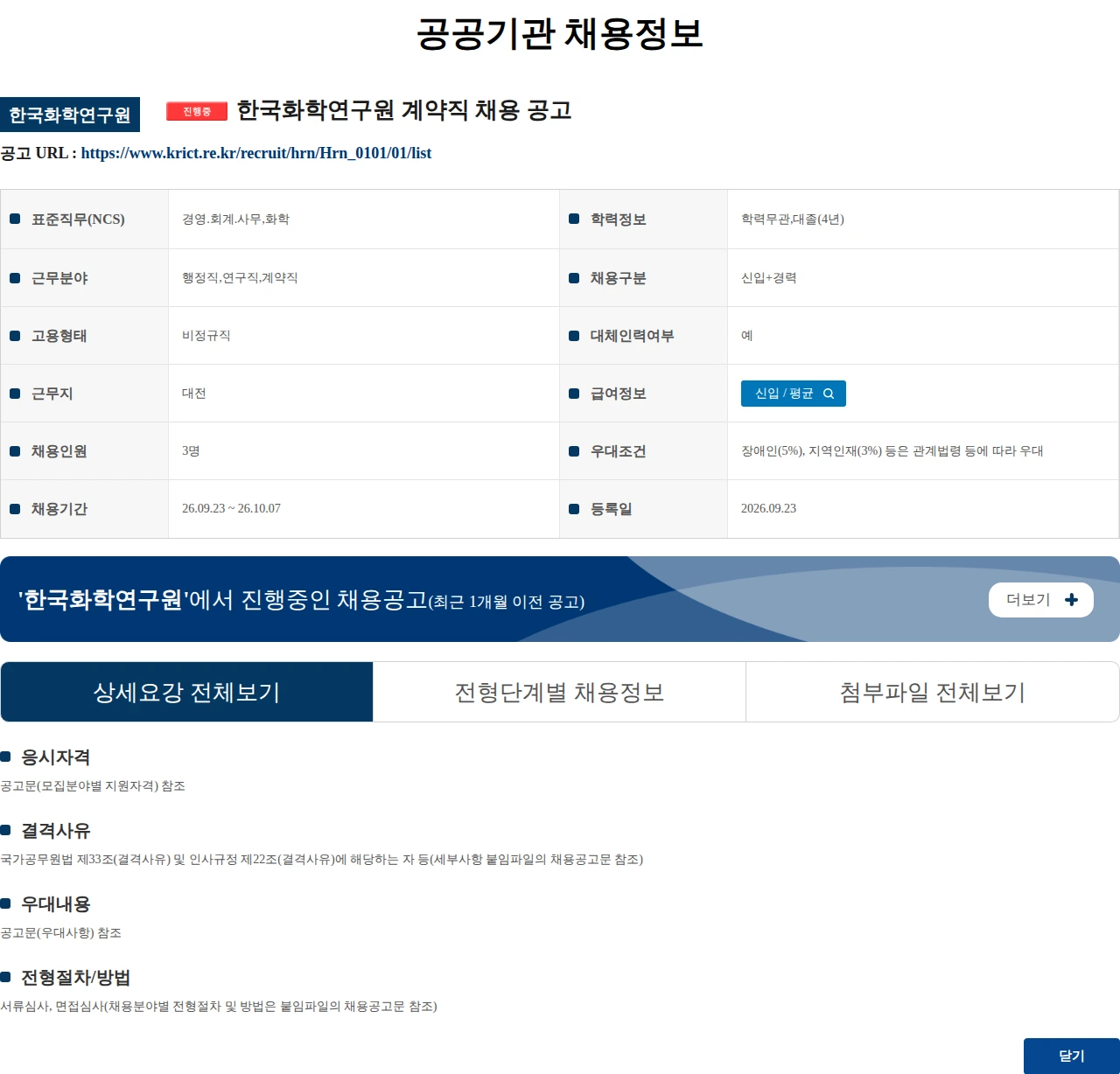Click the value 학력무관,대졸(4년)
The height and width of the screenshot is (1074, 1120).
[793, 220]
